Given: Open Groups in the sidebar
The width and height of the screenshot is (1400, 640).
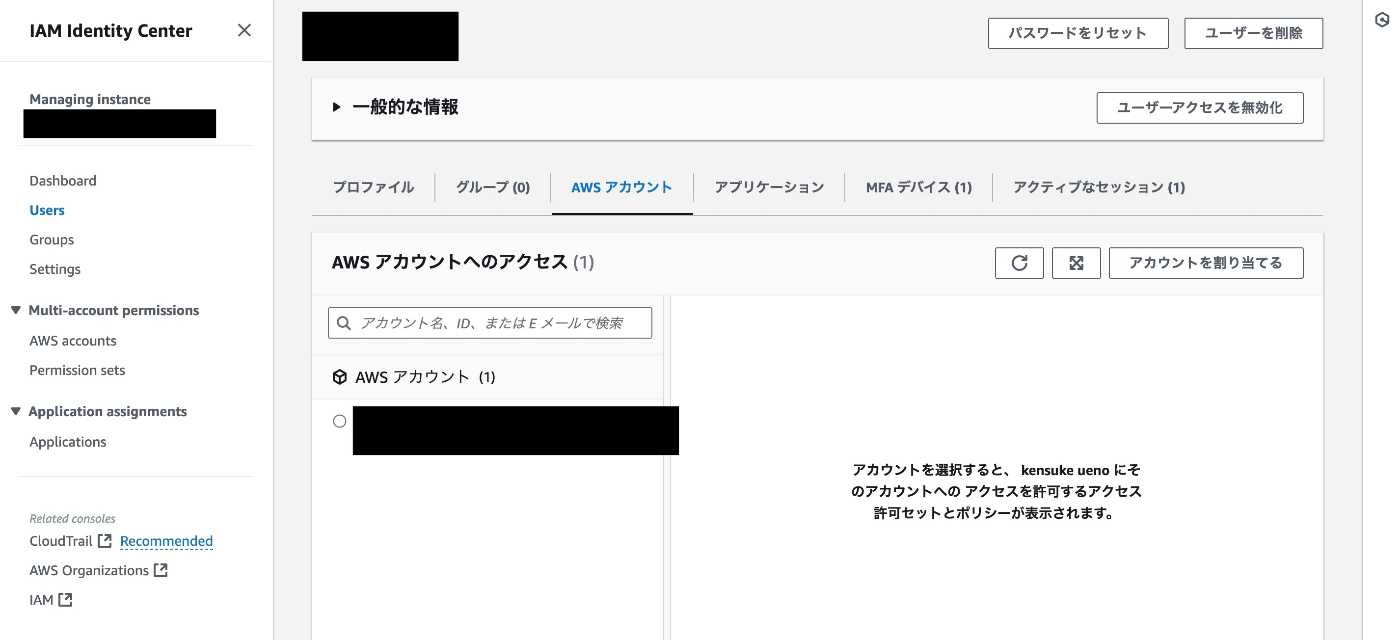Looking at the screenshot, I should (x=52, y=240).
